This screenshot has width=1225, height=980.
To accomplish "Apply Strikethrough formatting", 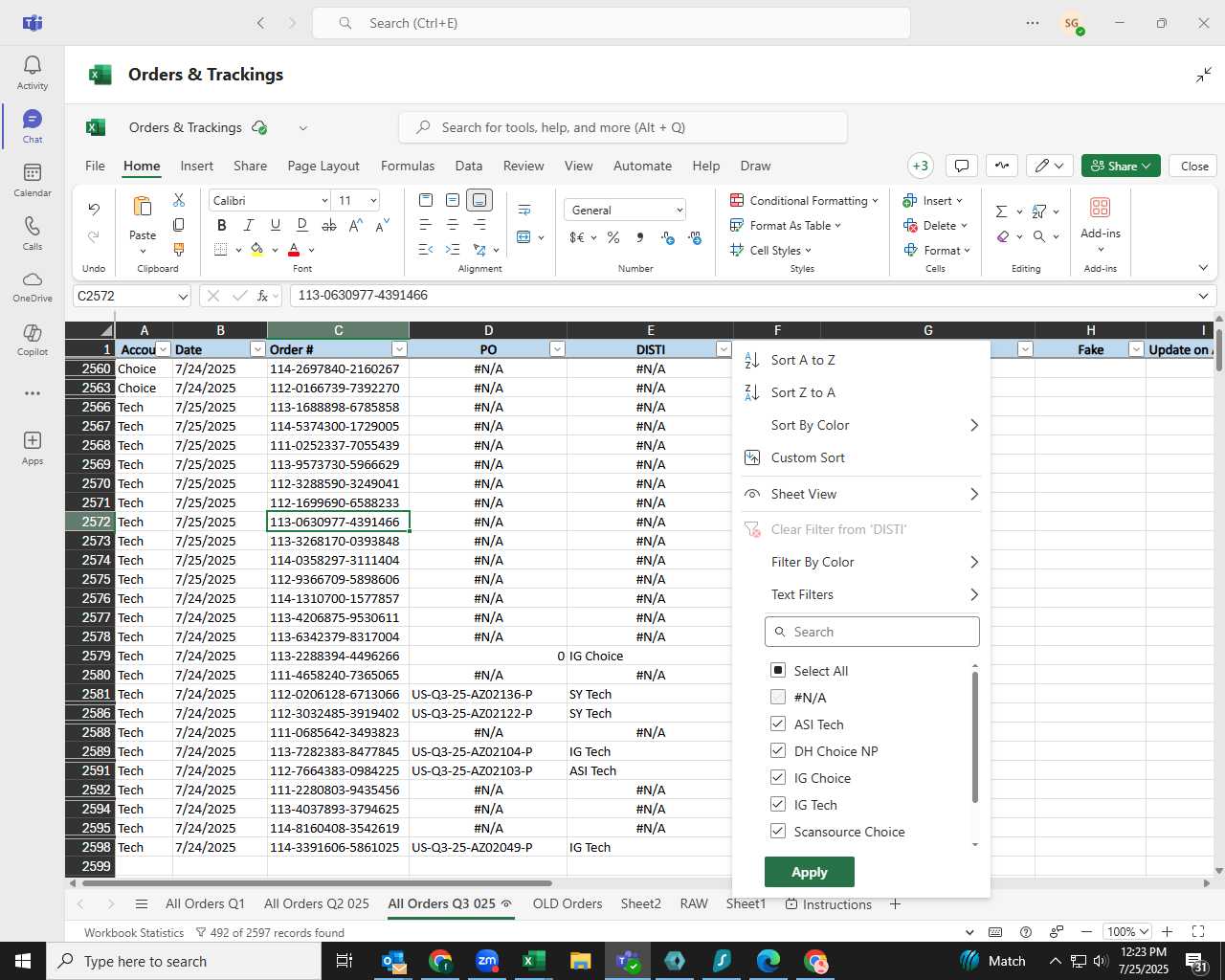I will tap(329, 225).
